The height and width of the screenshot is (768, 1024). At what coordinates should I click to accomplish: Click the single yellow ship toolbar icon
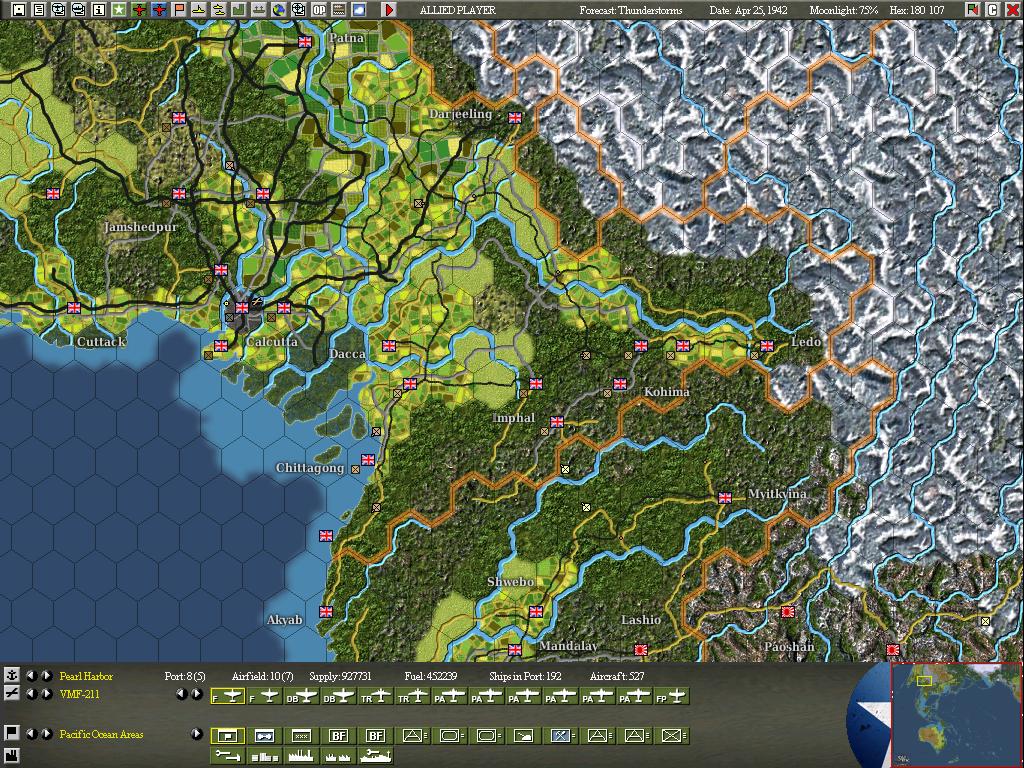pos(199,10)
